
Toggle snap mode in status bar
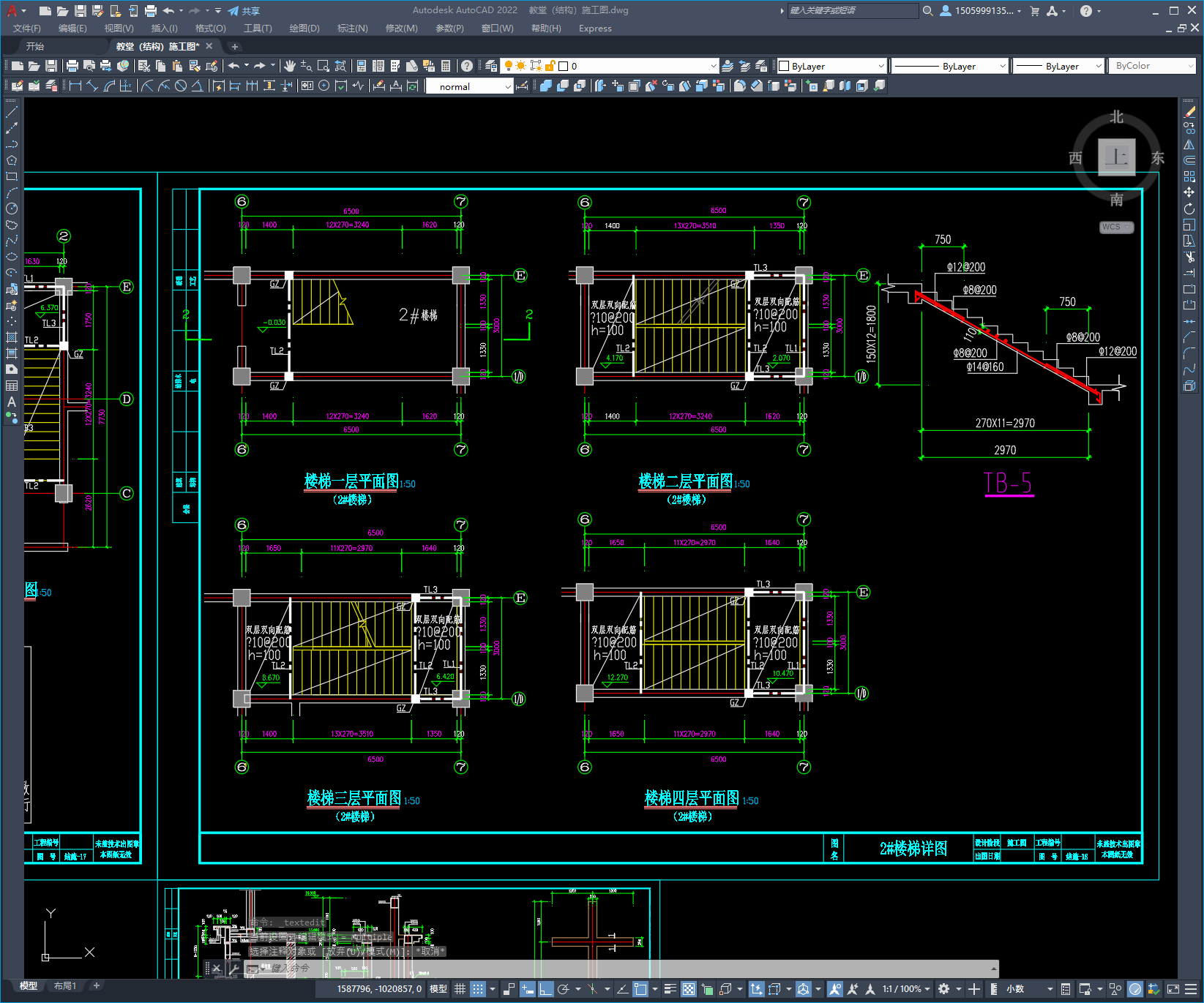[478, 989]
